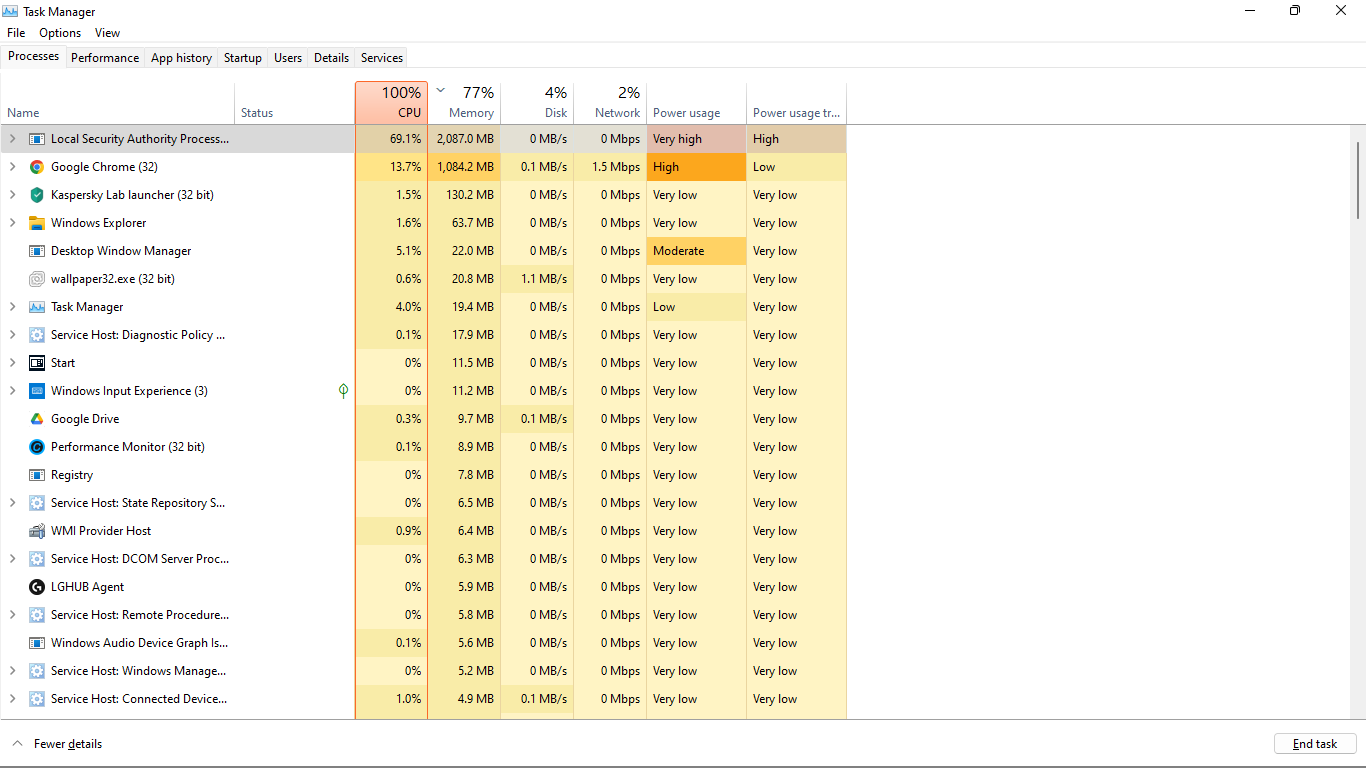
Task: Click the Windows Audio Device Graph icon
Action: tap(37, 643)
